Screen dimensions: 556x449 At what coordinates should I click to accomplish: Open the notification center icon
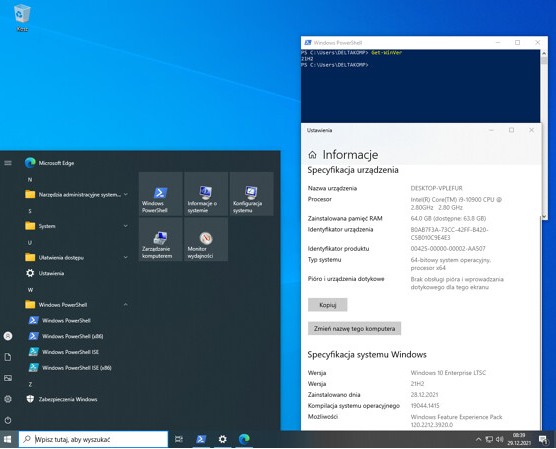coord(543,440)
